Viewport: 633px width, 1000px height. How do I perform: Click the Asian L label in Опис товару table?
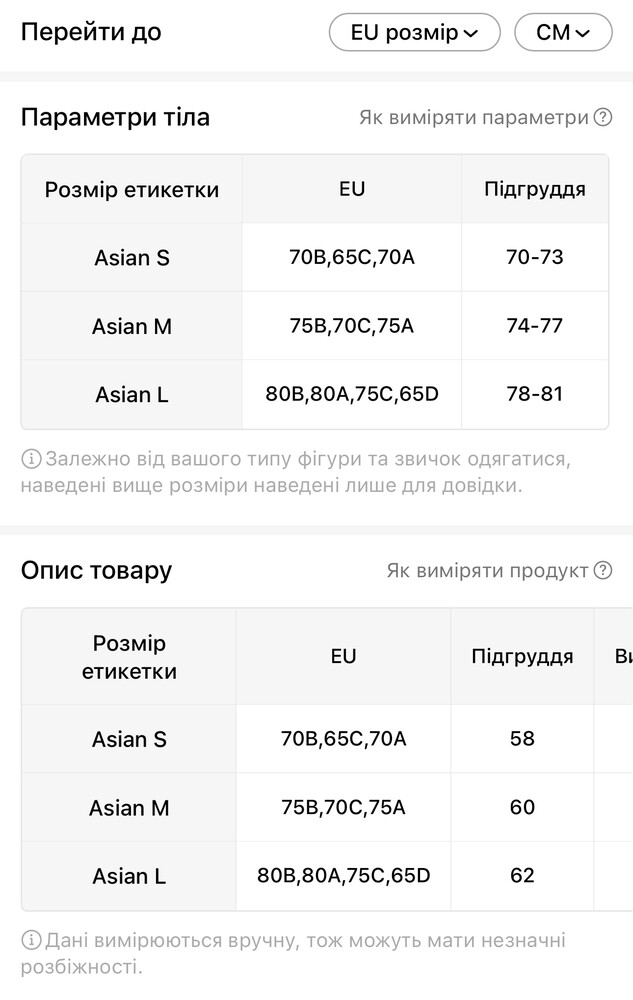[x=129, y=876]
